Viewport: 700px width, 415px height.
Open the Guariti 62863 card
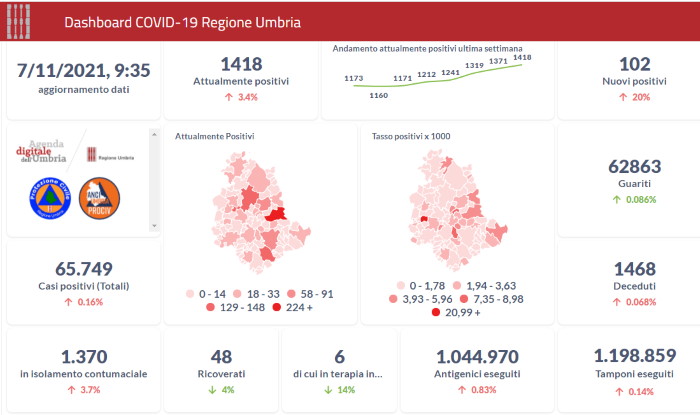tap(628, 178)
